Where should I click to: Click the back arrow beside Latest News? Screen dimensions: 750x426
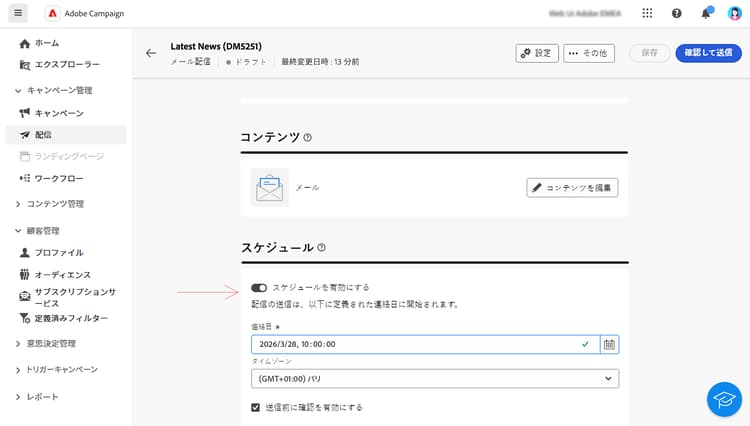pyautogui.click(x=151, y=53)
